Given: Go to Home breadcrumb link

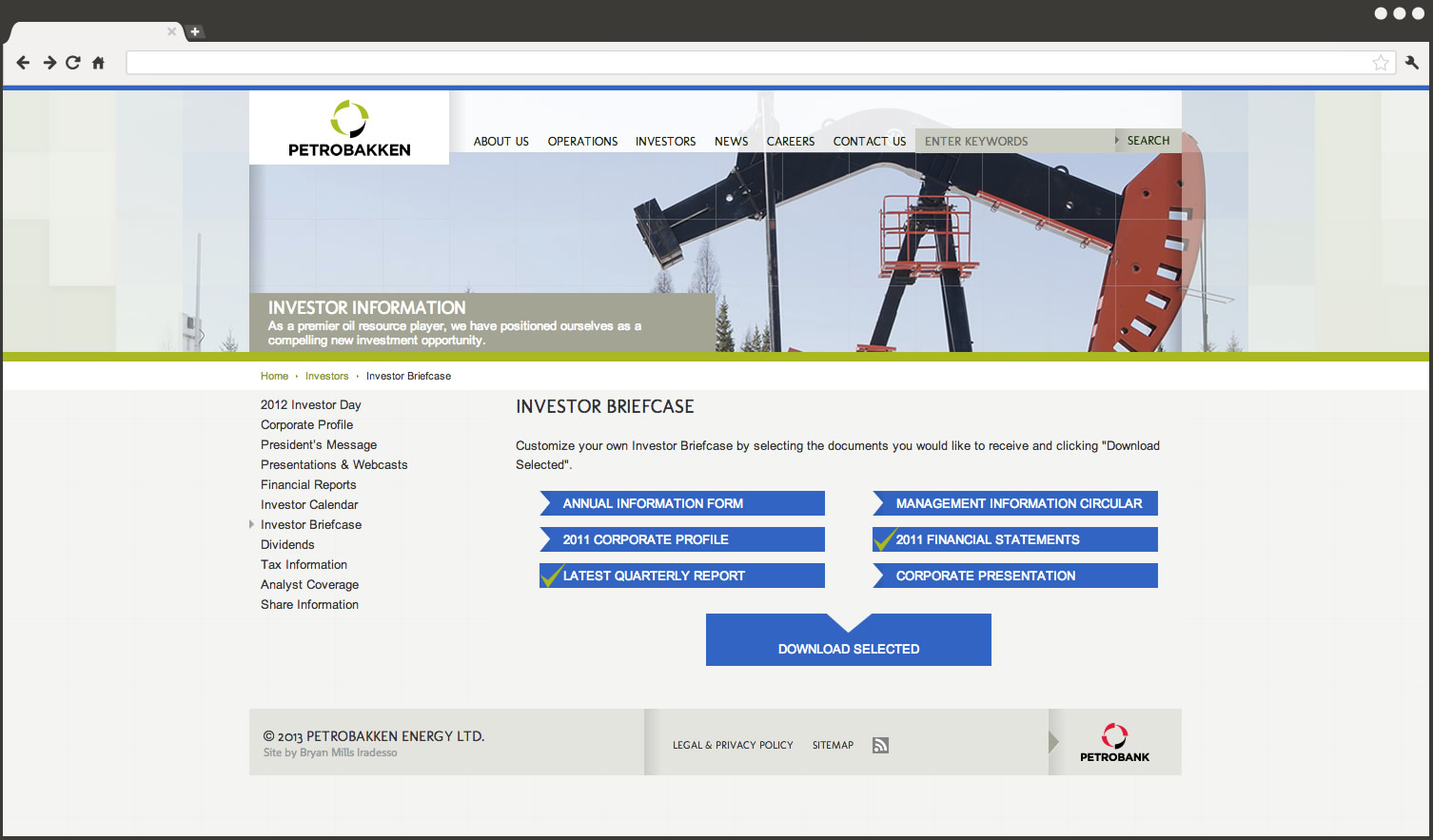Looking at the screenshot, I should [x=274, y=376].
